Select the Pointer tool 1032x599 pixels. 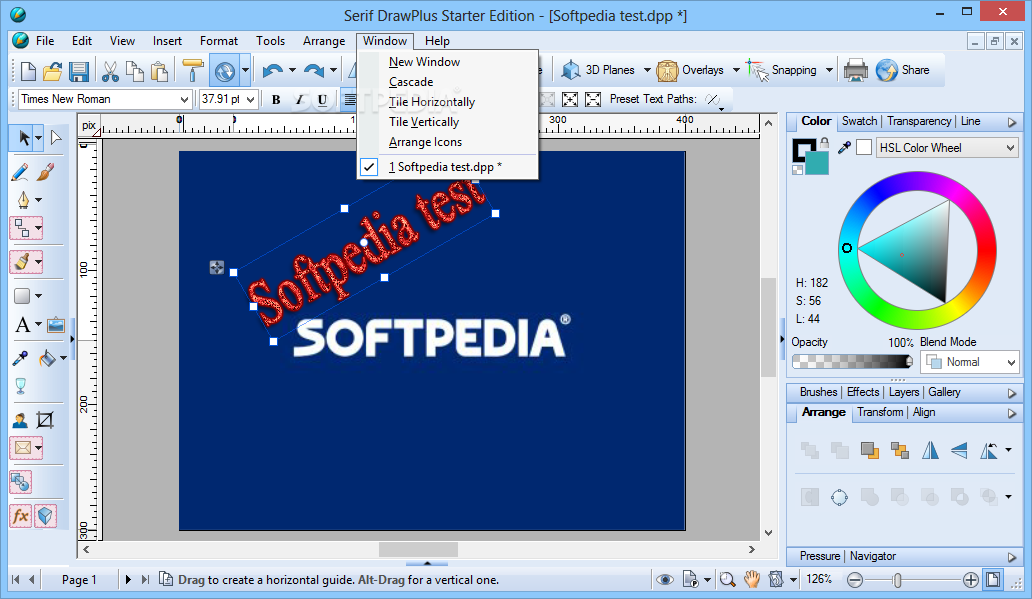pos(24,138)
